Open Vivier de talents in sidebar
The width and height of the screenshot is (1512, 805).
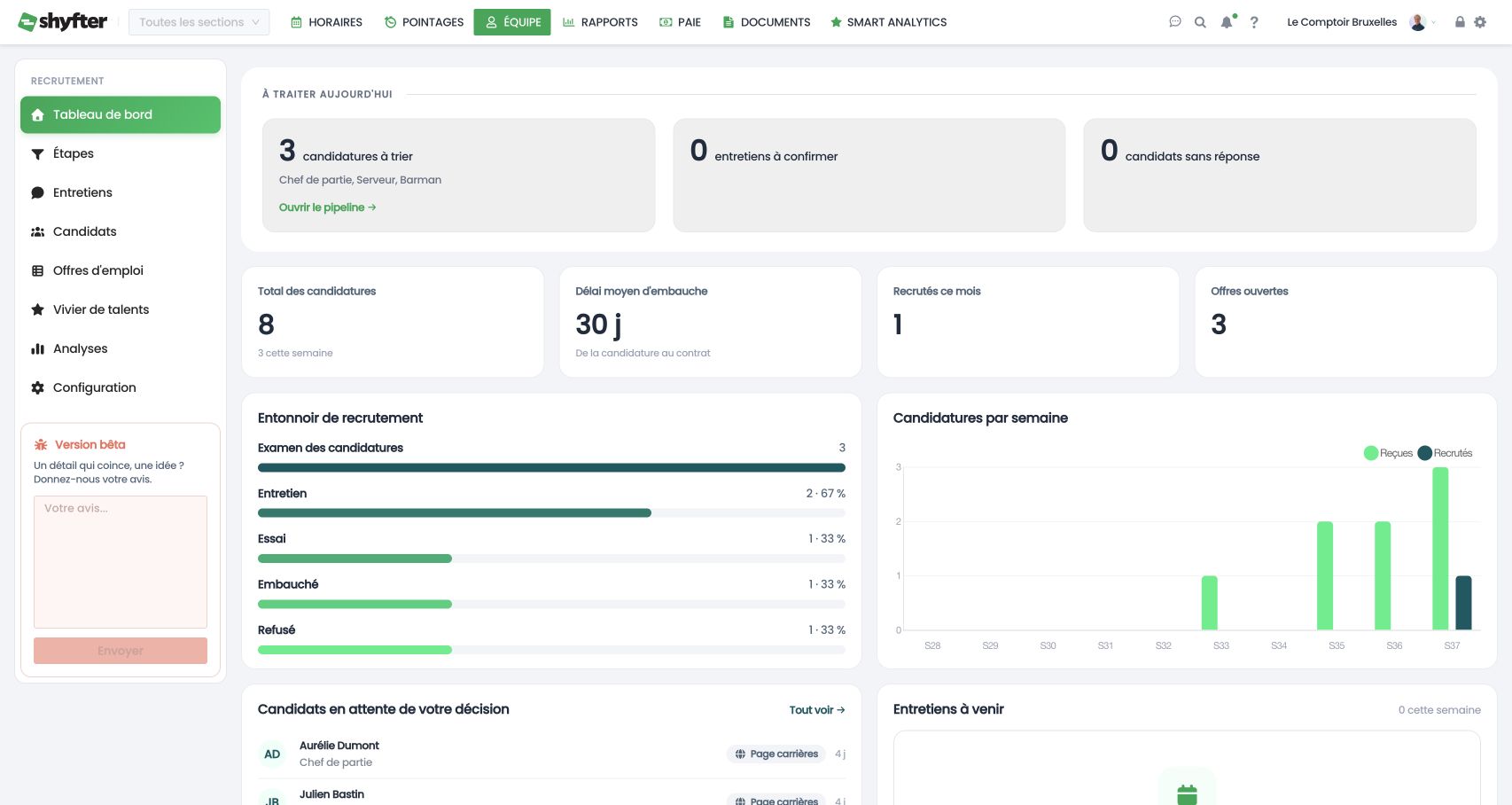click(x=121, y=309)
